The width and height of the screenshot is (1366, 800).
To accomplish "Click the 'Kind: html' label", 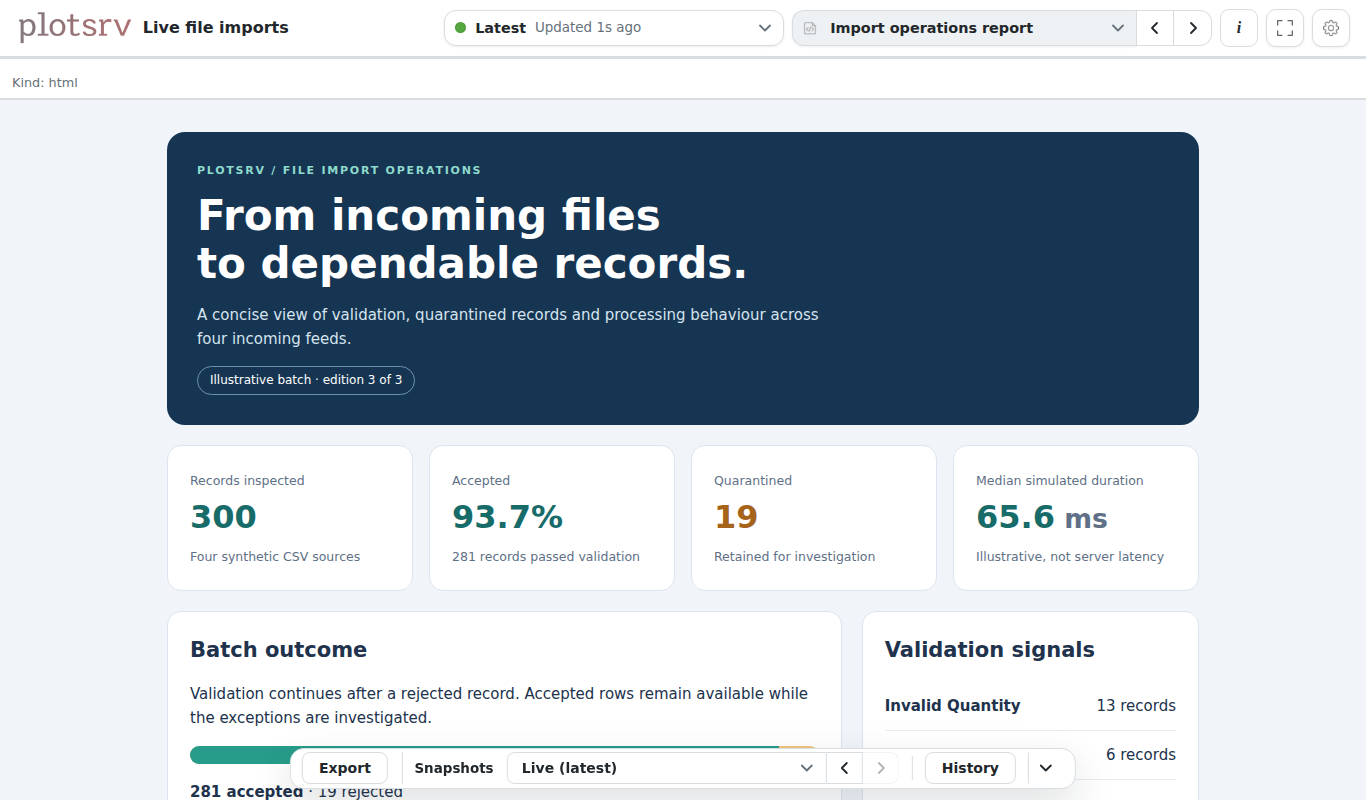I will [45, 83].
